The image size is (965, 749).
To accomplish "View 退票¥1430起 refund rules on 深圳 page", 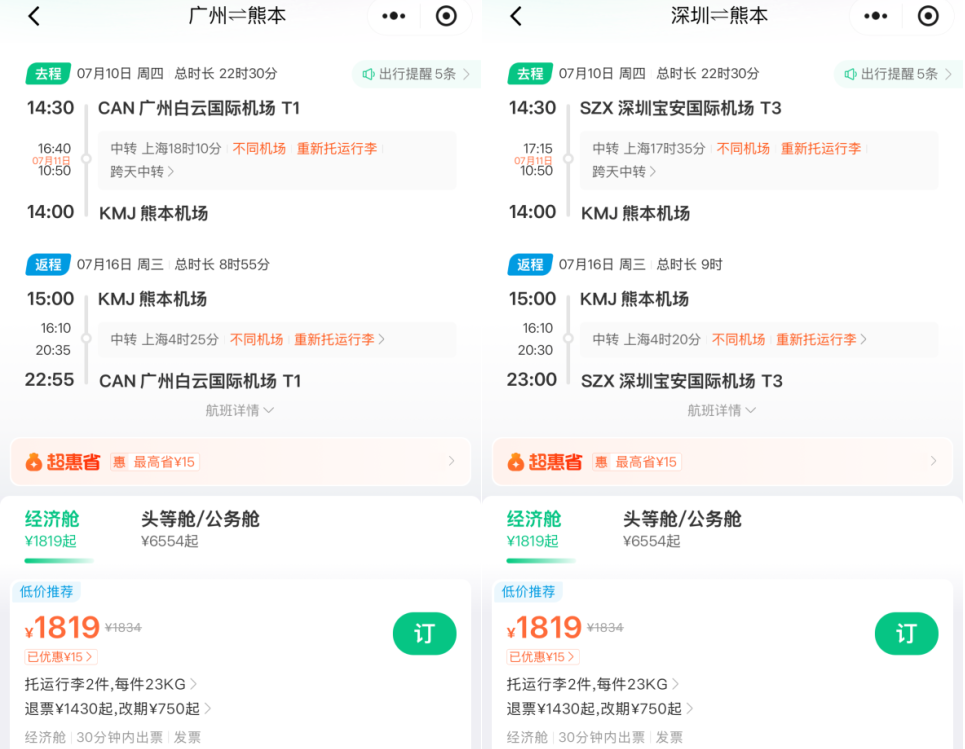I will pos(600,709).
